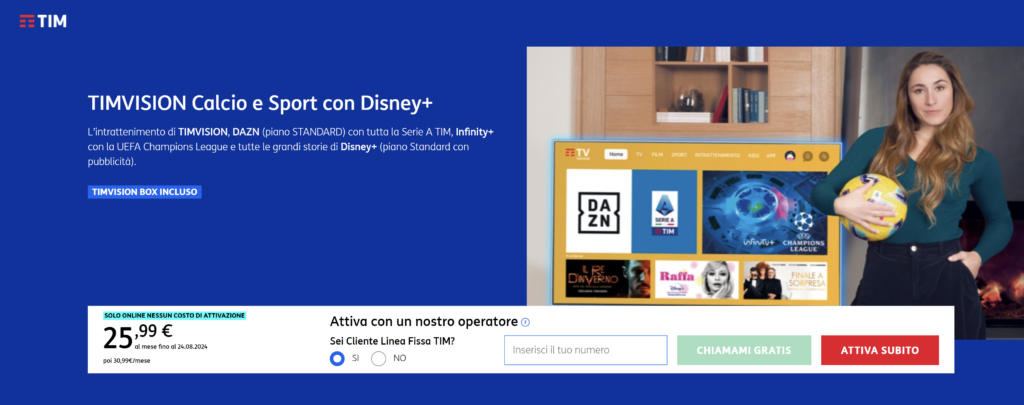Click the DAZN tile on the TV screen
This screenshot has width=1024, height=405.
(599, 212)
